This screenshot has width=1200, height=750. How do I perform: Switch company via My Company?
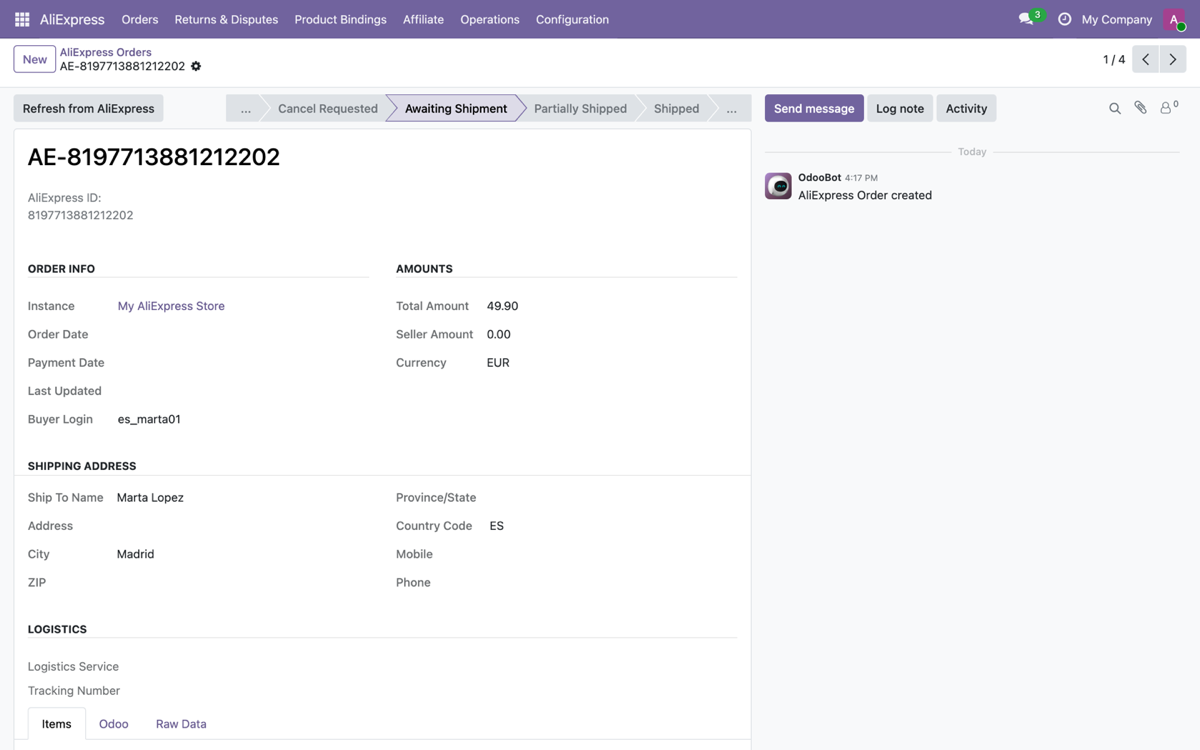[1117, 19]
